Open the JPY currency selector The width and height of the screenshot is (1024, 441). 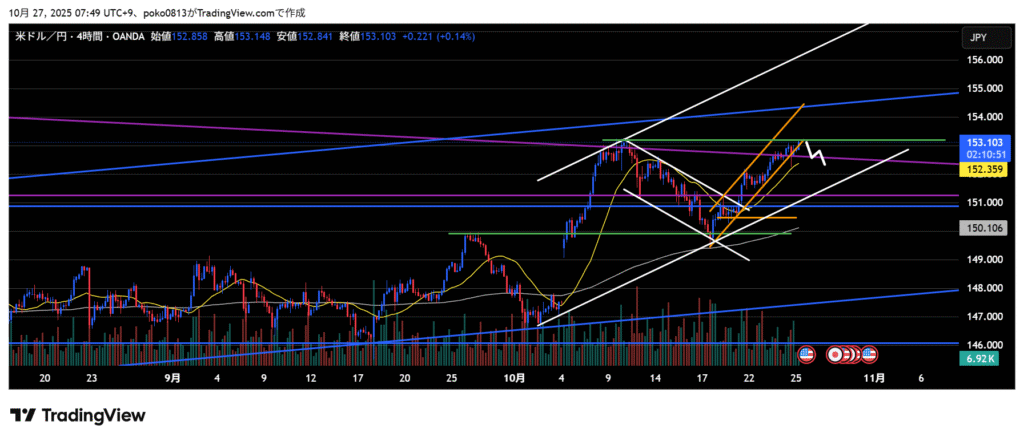click(978, 37)
